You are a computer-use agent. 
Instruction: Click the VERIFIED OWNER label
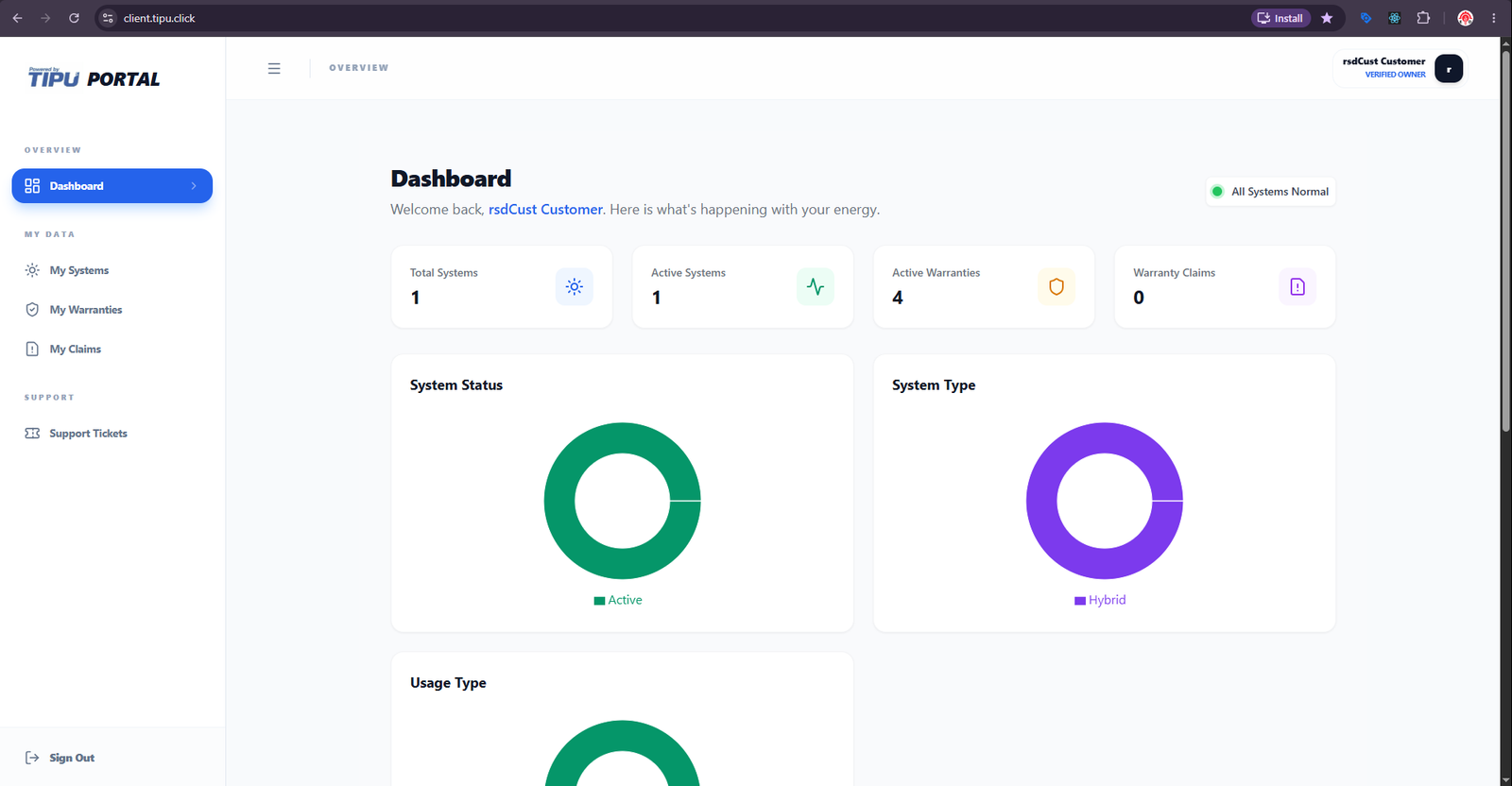(1395, 75)
